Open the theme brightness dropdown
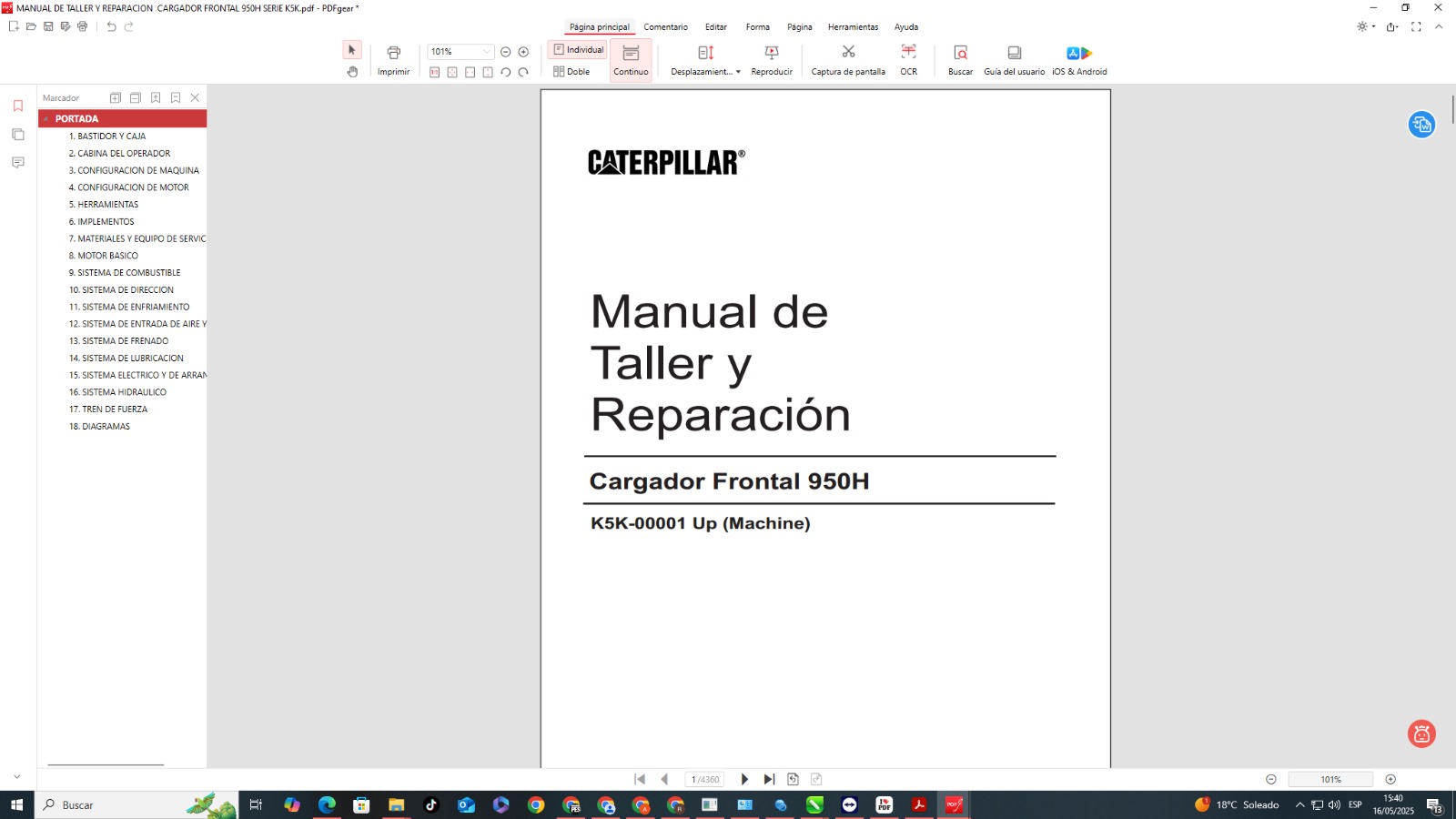This screenshot has height=819, width=1456. (1366, 26)
